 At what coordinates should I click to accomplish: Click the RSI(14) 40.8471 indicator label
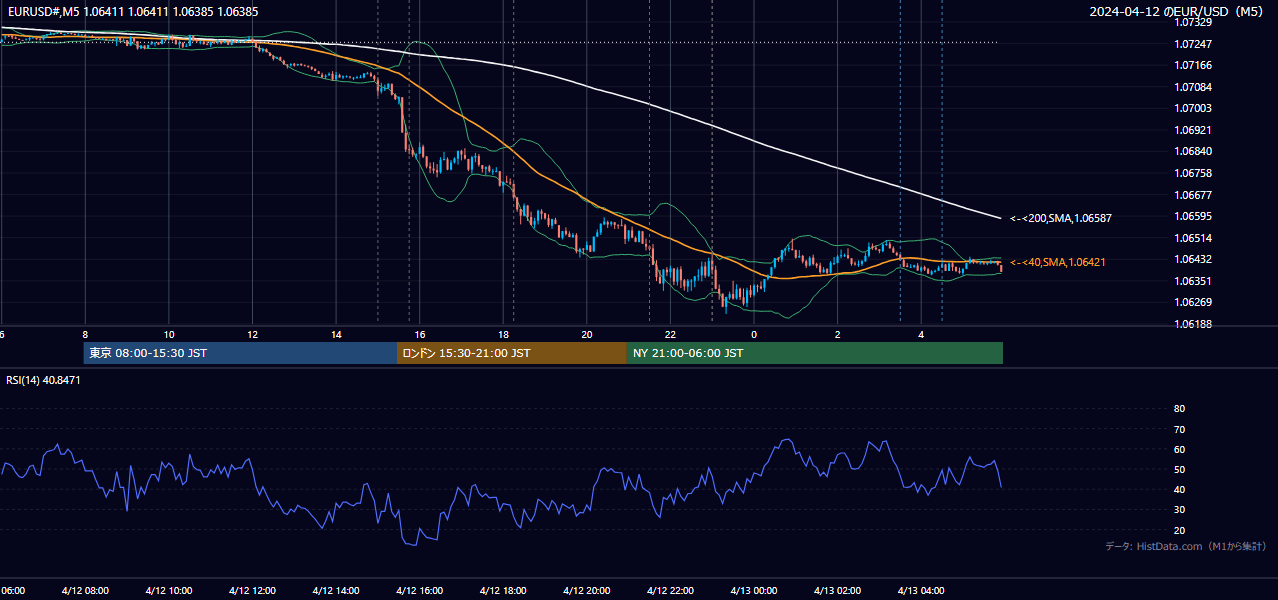tap(43, 380)
